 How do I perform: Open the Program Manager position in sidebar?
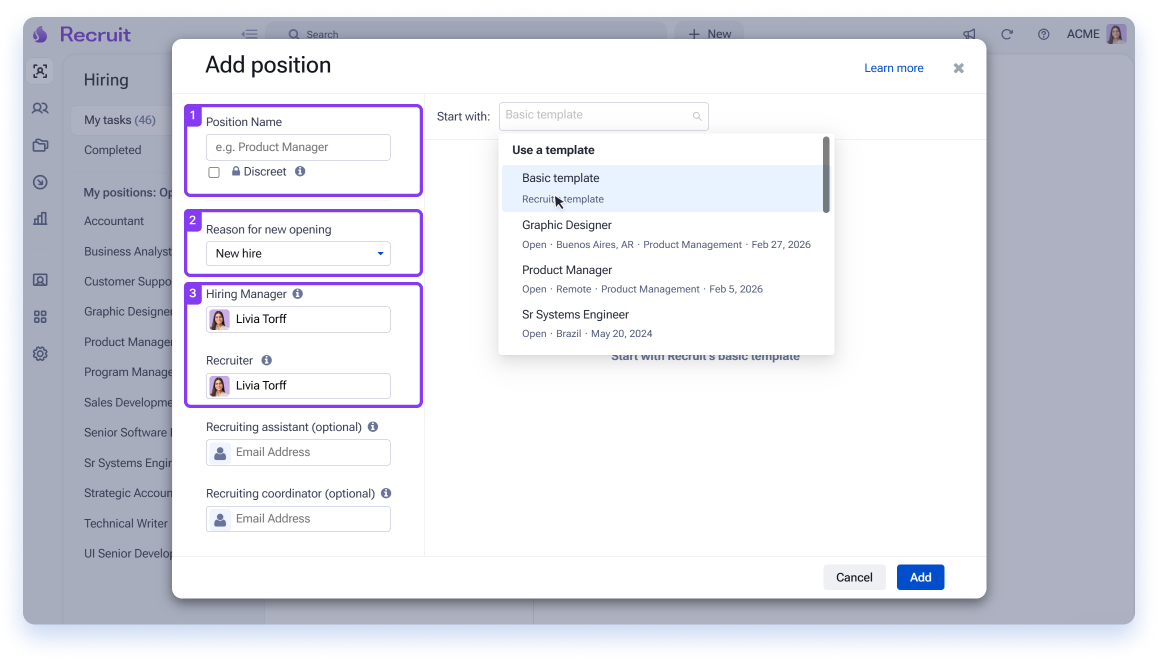click(x=128, y=372)
